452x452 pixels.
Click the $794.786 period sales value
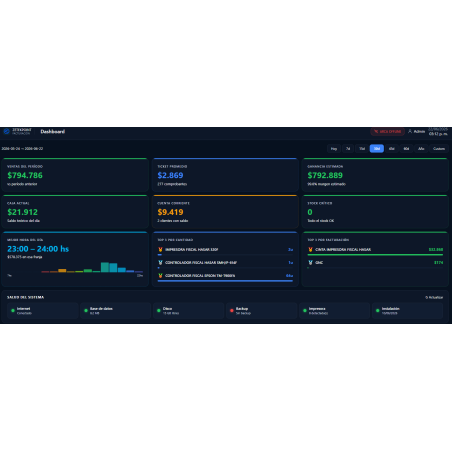tap(25, 175)
